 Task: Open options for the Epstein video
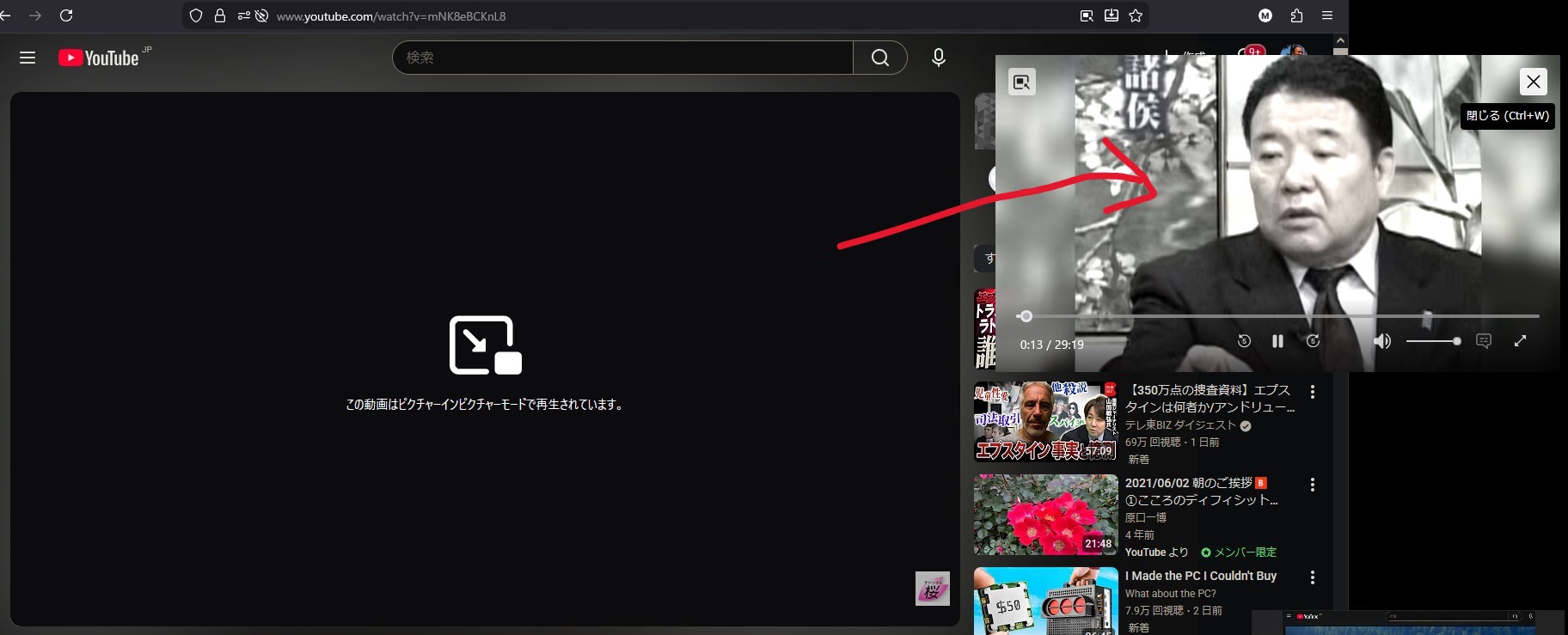1312,392
